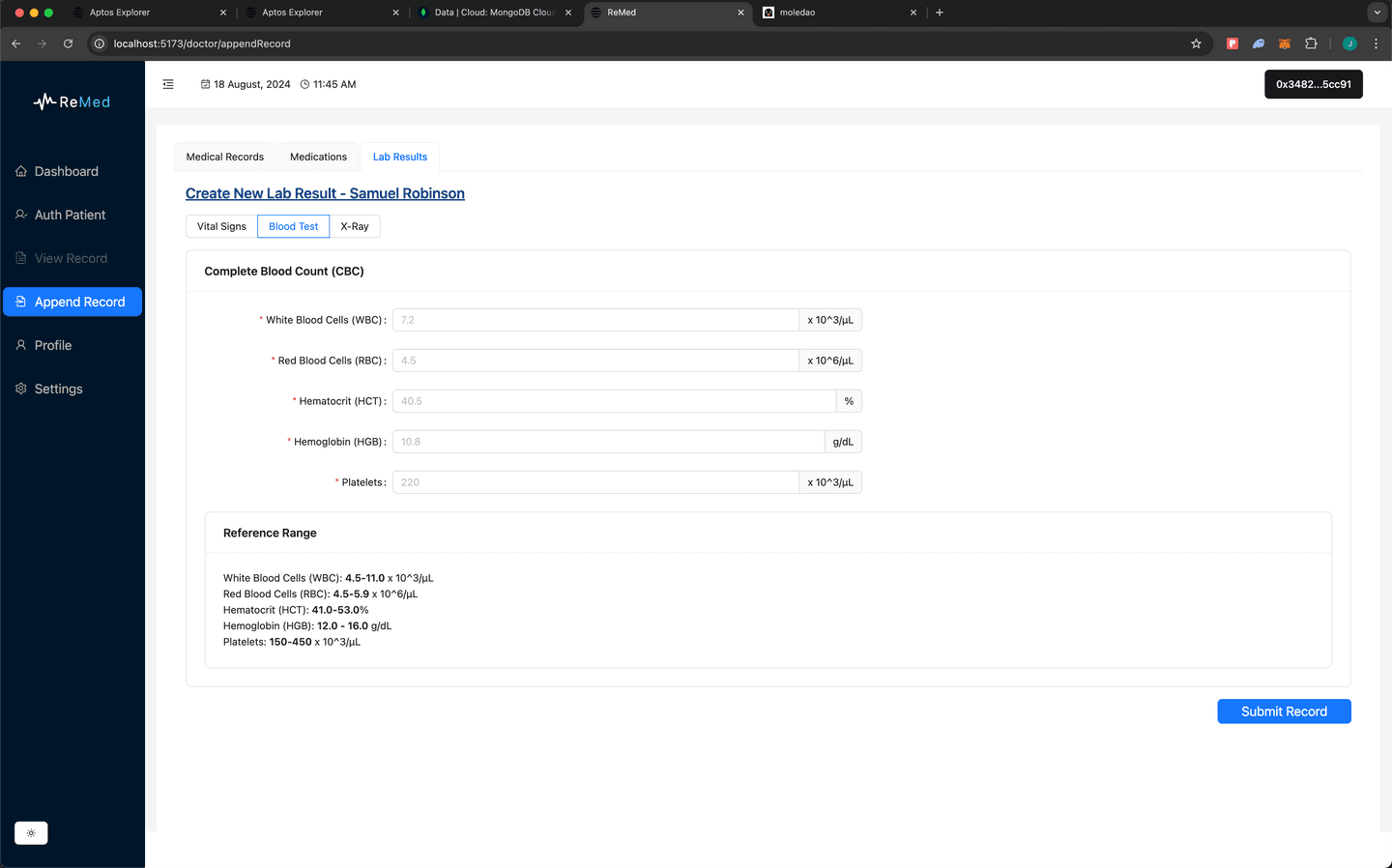Click the View Record file icon
This screenshot has height=868, width=1392.
[x=21, y=258]
